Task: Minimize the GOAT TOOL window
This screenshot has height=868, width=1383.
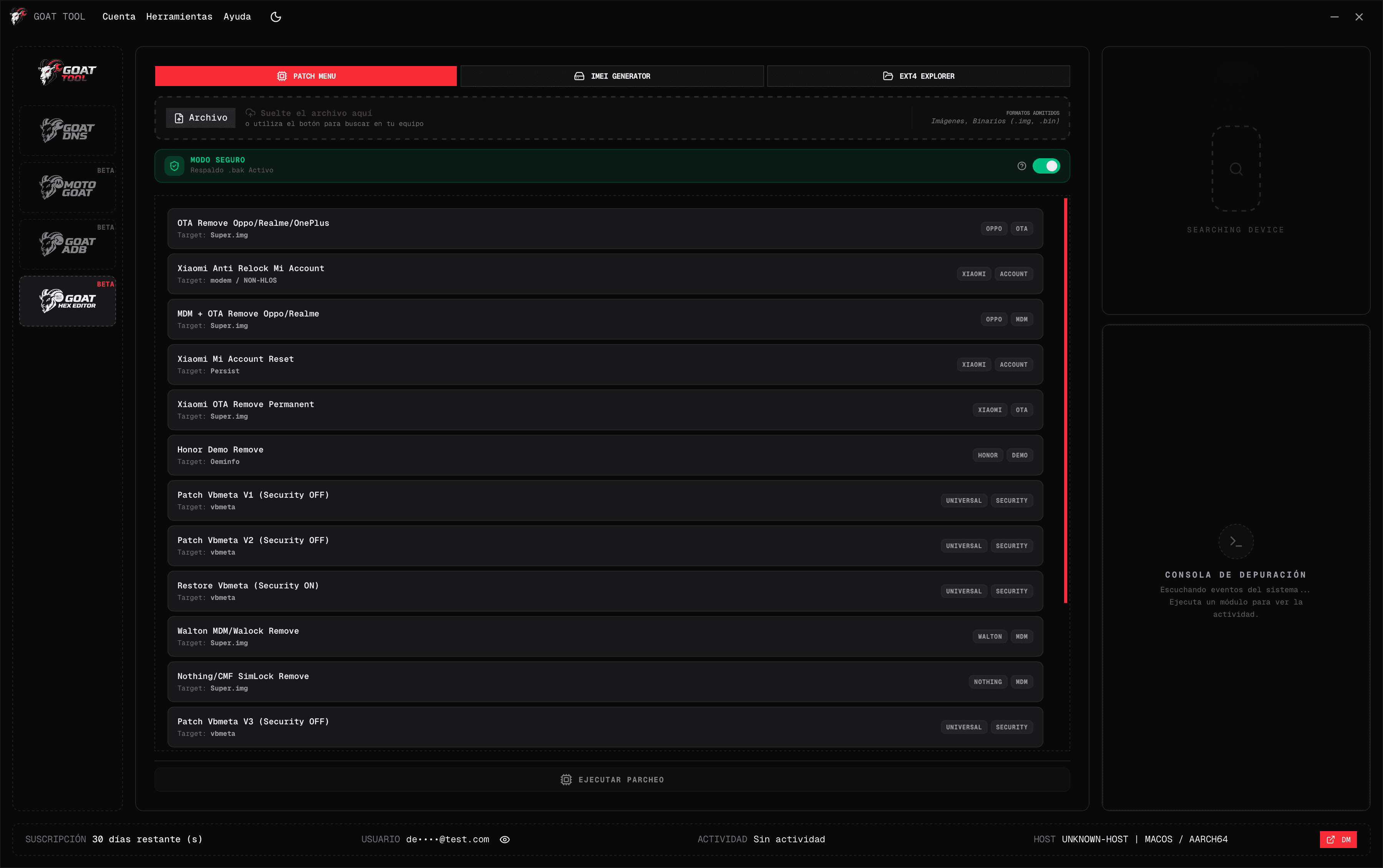Action: [x=1334, y=17]
